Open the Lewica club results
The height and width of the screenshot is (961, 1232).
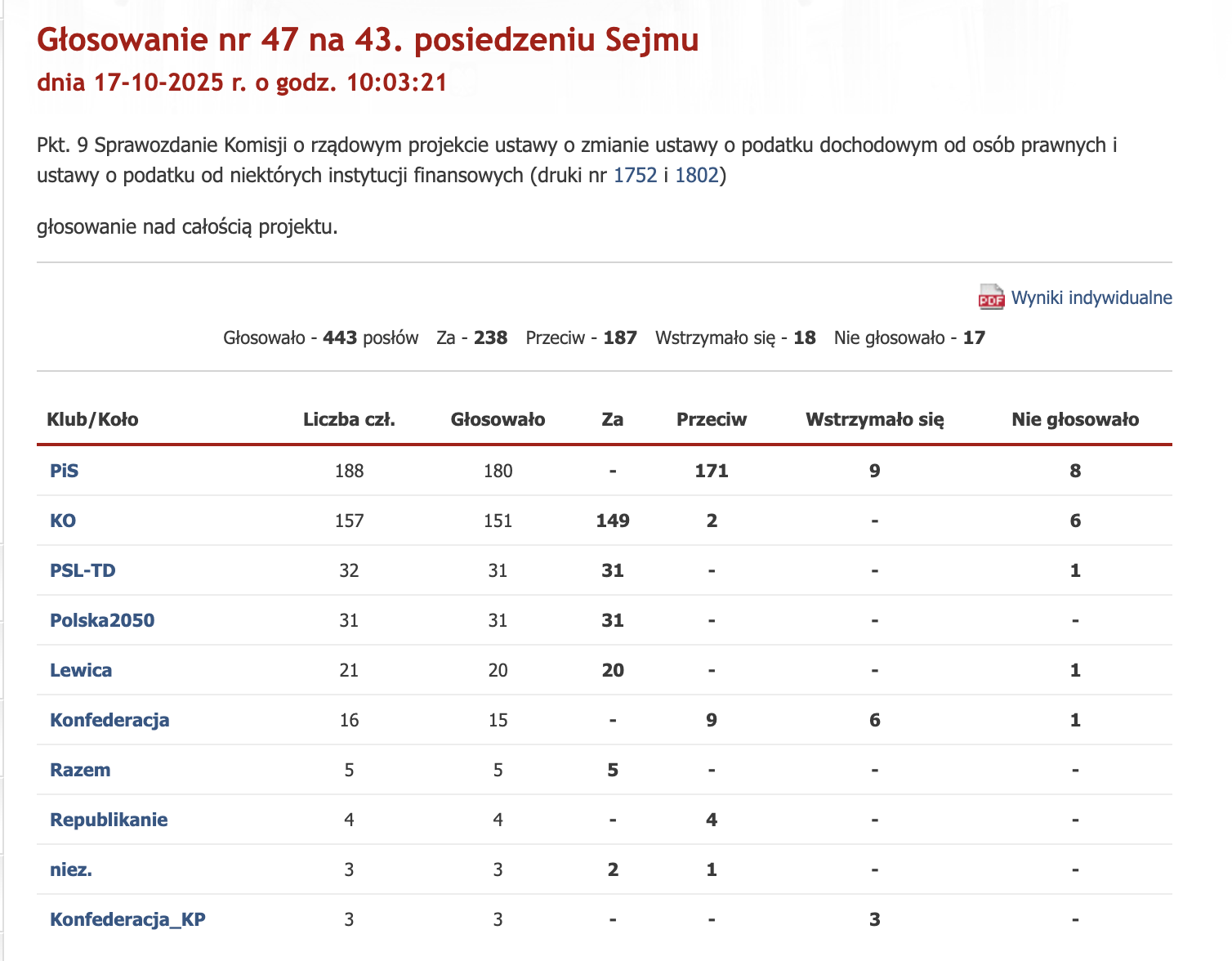coord(81,670)
